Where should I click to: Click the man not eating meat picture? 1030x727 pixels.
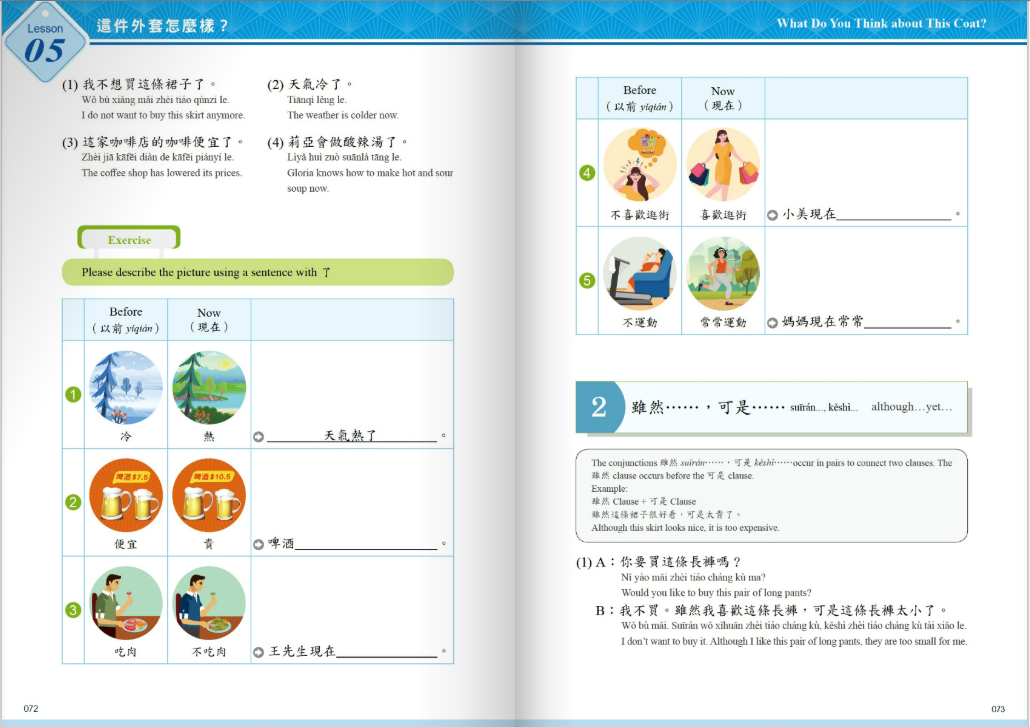tap(209, 603)
